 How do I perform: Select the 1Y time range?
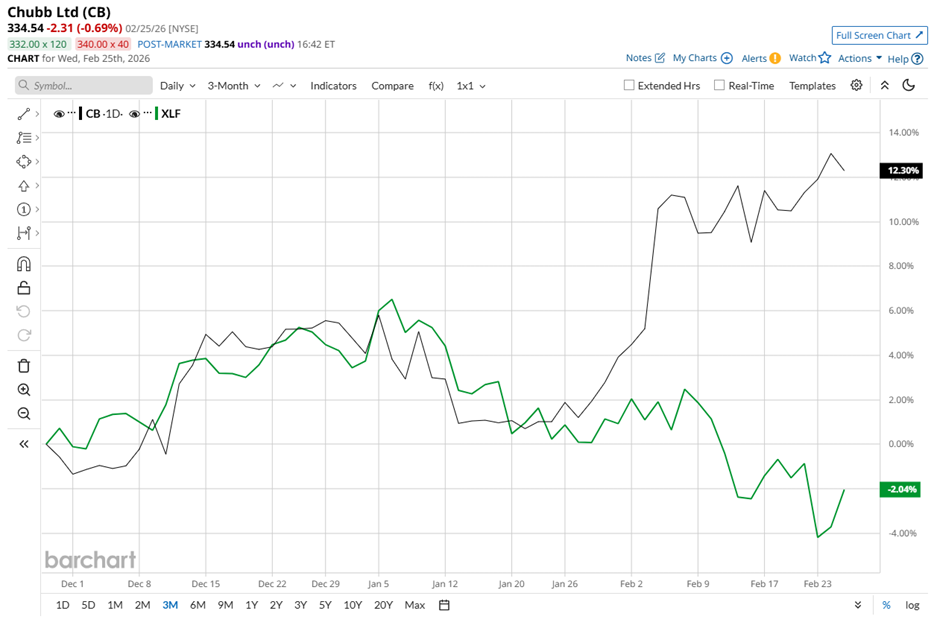[x=252, y=605]
